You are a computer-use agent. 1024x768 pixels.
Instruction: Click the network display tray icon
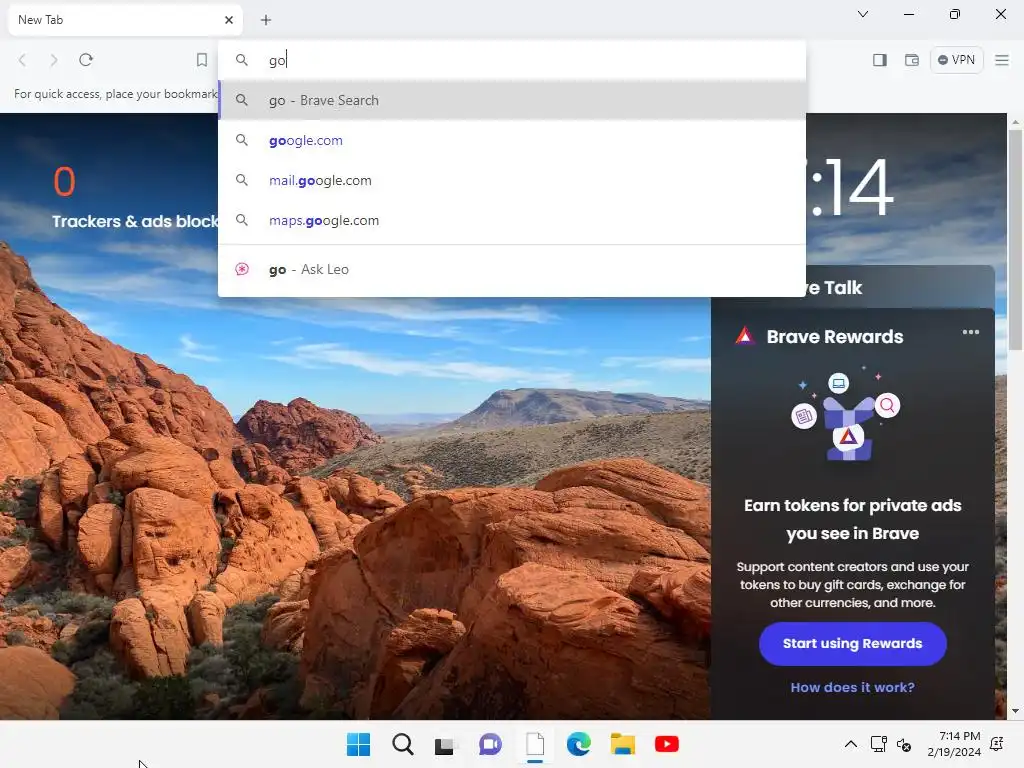(x=879, y=744)
